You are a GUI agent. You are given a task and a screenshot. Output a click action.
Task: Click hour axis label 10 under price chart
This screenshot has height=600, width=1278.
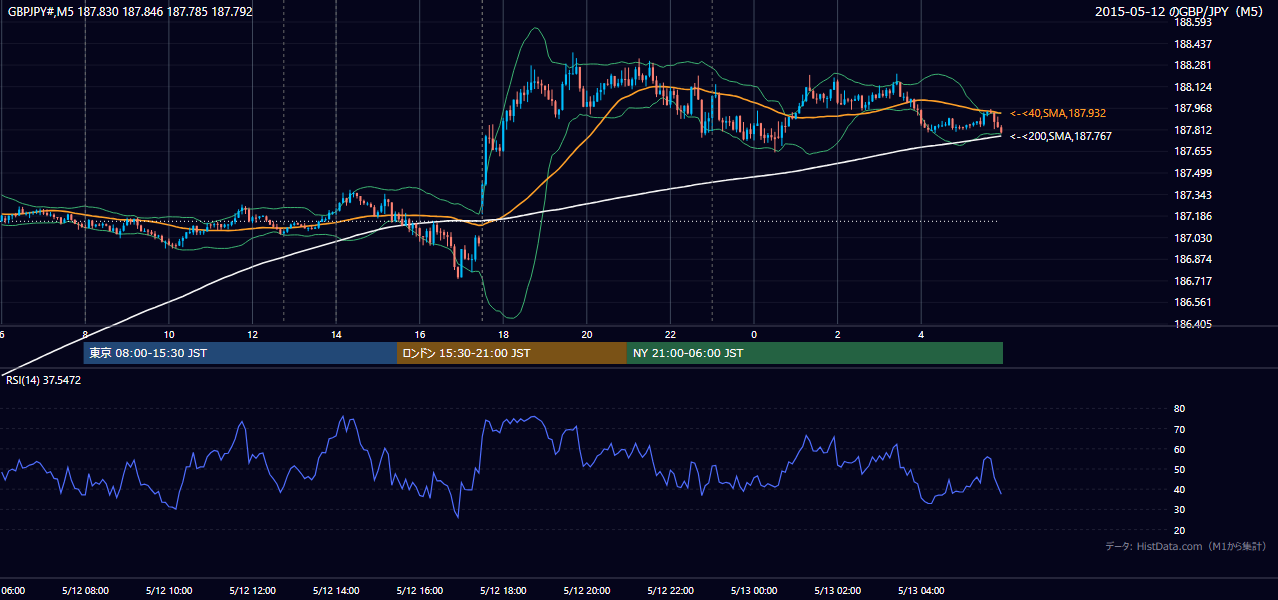pos(169,334)
